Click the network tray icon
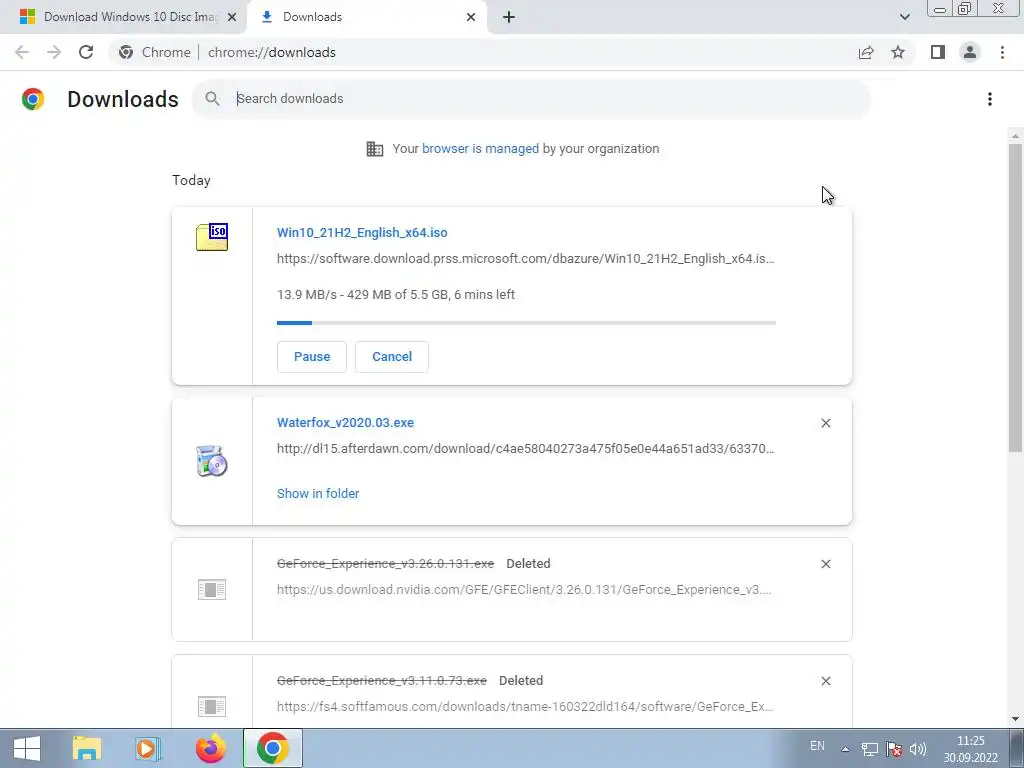Image resolution: width=1024 pixels, height=768 pixels. pos(869,749)
